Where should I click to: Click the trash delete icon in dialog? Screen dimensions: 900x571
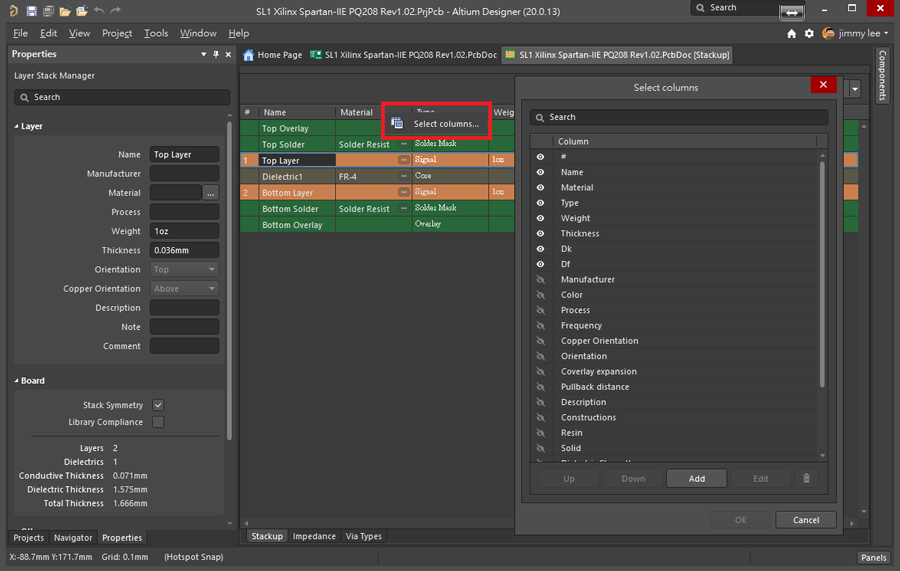pos(806,478)
